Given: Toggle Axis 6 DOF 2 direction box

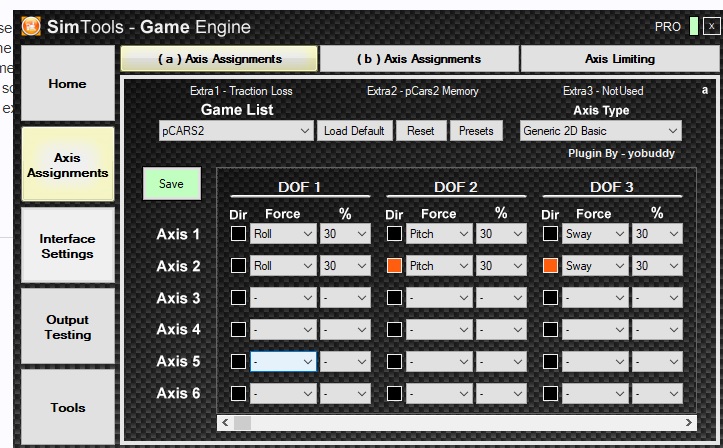Looking at the screenshot, I should coord(394,394).
